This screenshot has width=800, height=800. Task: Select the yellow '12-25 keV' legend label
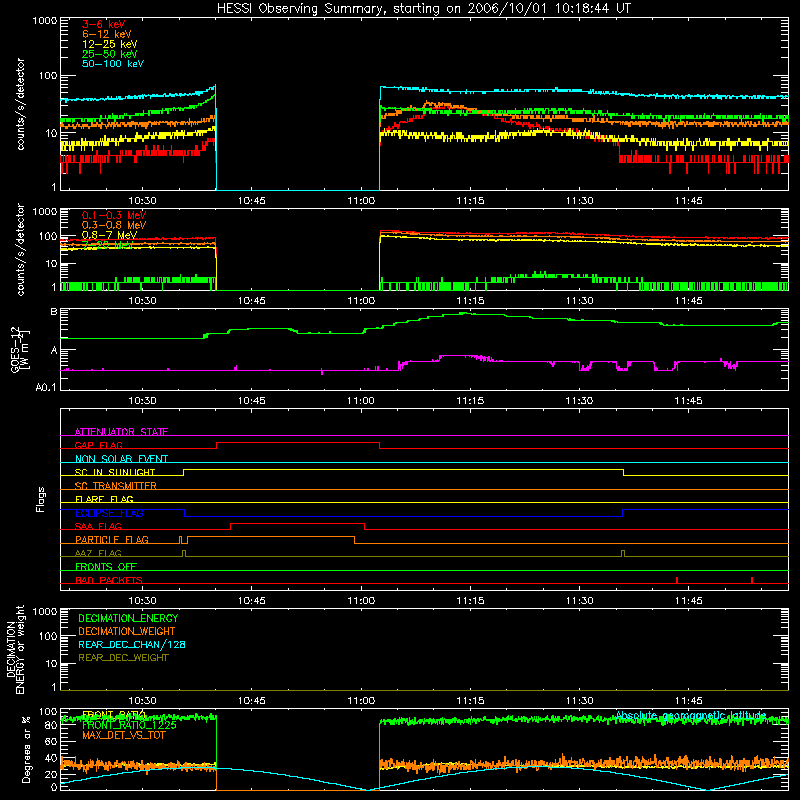tap(110, 44)
